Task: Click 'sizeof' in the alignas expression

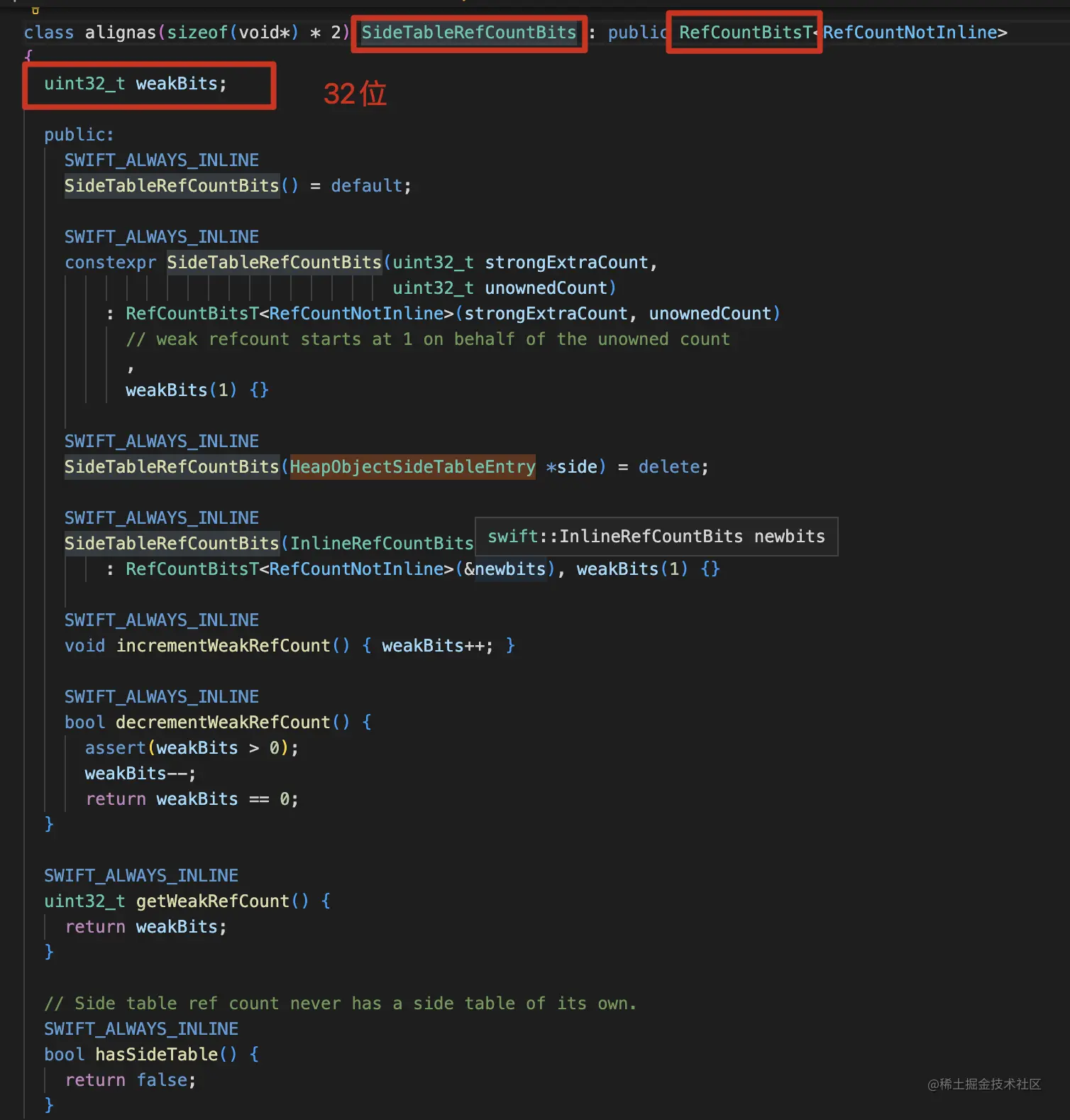Action: (197, 33)
